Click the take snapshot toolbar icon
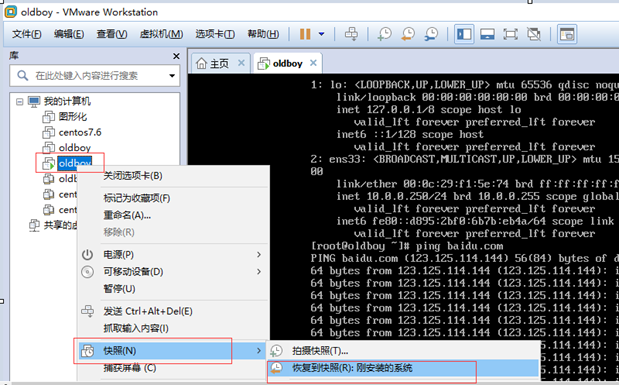Screen dimensions: 619x385 (x=385, y=34)
